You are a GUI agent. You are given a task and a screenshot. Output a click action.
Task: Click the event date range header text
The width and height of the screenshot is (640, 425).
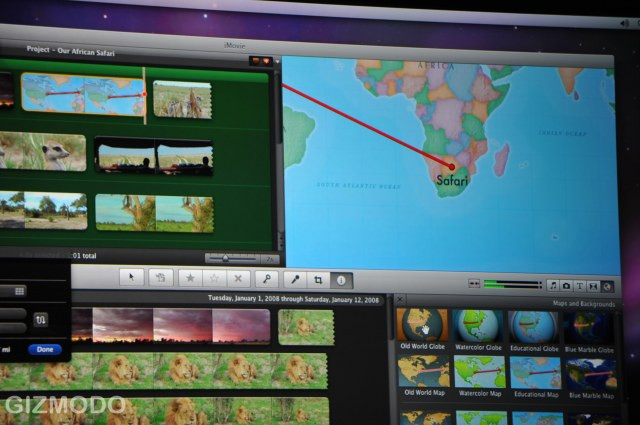[x=293, y=298]
